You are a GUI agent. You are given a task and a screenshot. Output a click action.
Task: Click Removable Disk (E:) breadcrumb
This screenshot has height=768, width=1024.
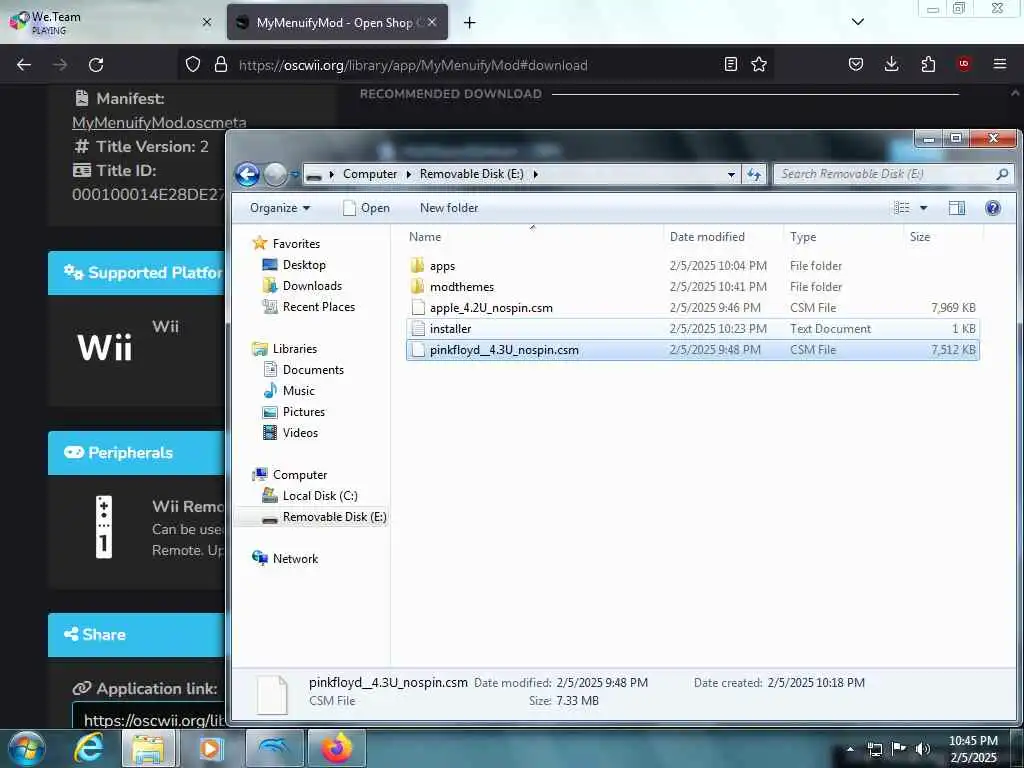(472, 174)
